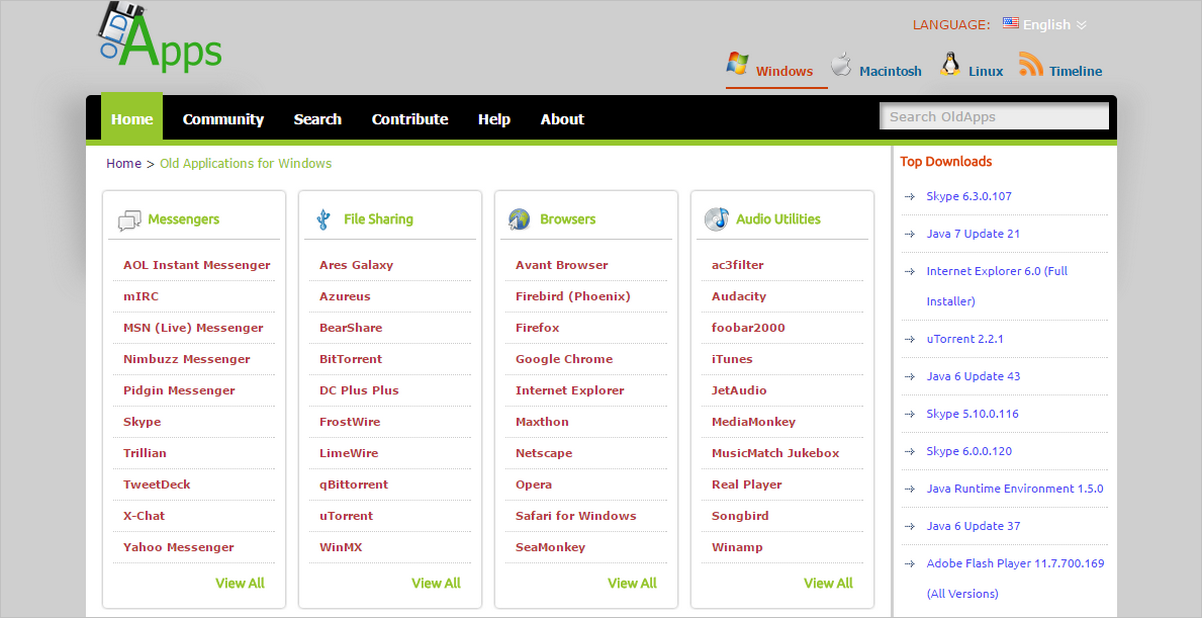This screenshot has width=1202, height=618.
Task: Open the Home tab in navigation bar
Action: click(132, 118)
